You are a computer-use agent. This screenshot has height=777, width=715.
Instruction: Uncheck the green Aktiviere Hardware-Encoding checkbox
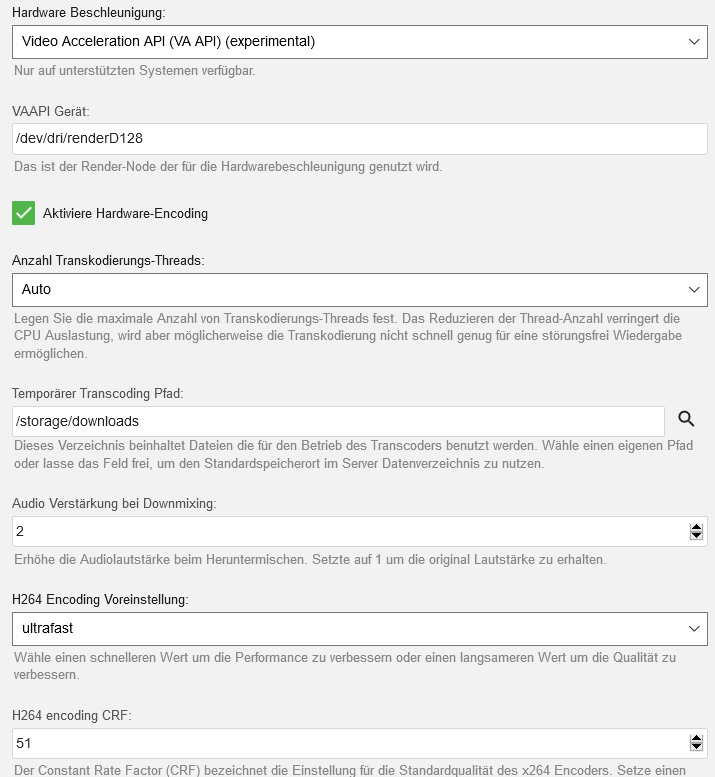tap(23, 213)
